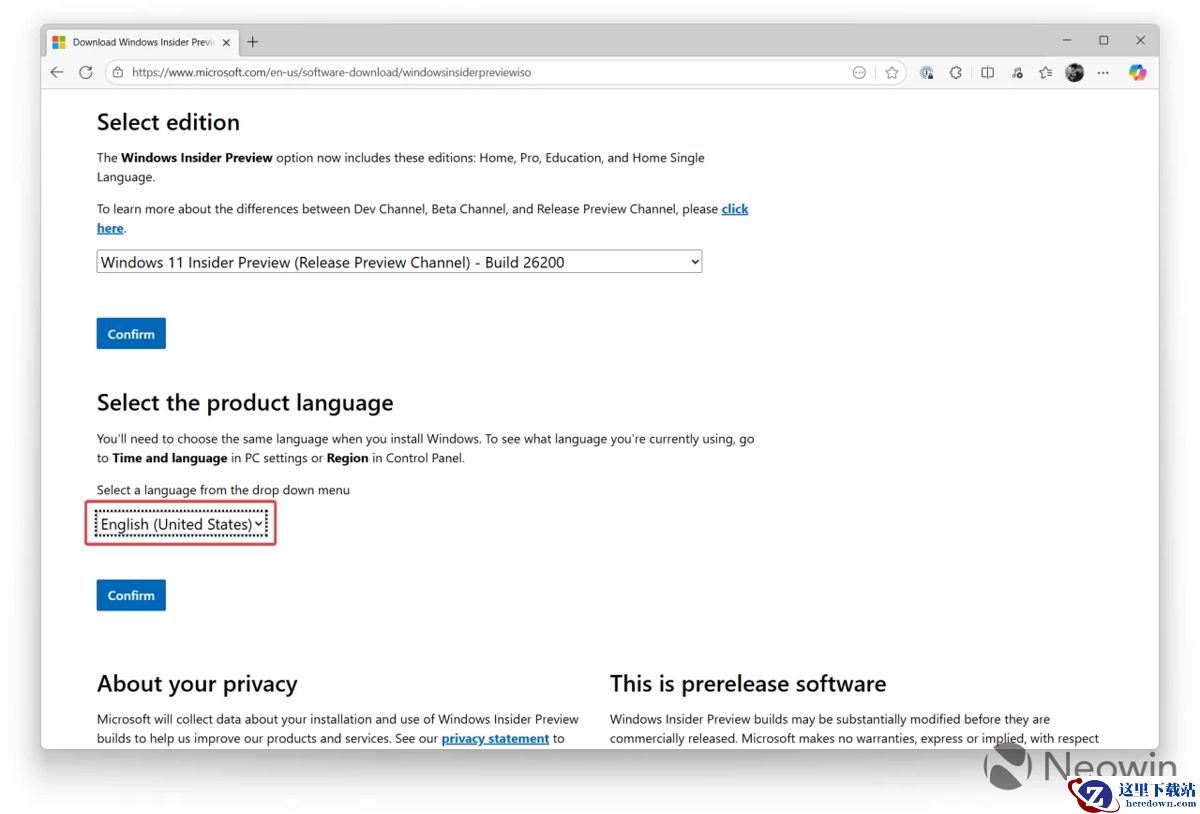Screen dimensions: 1200x814
Task: Open the Extensions puzzle piece icon
Action: click(956, 72)
